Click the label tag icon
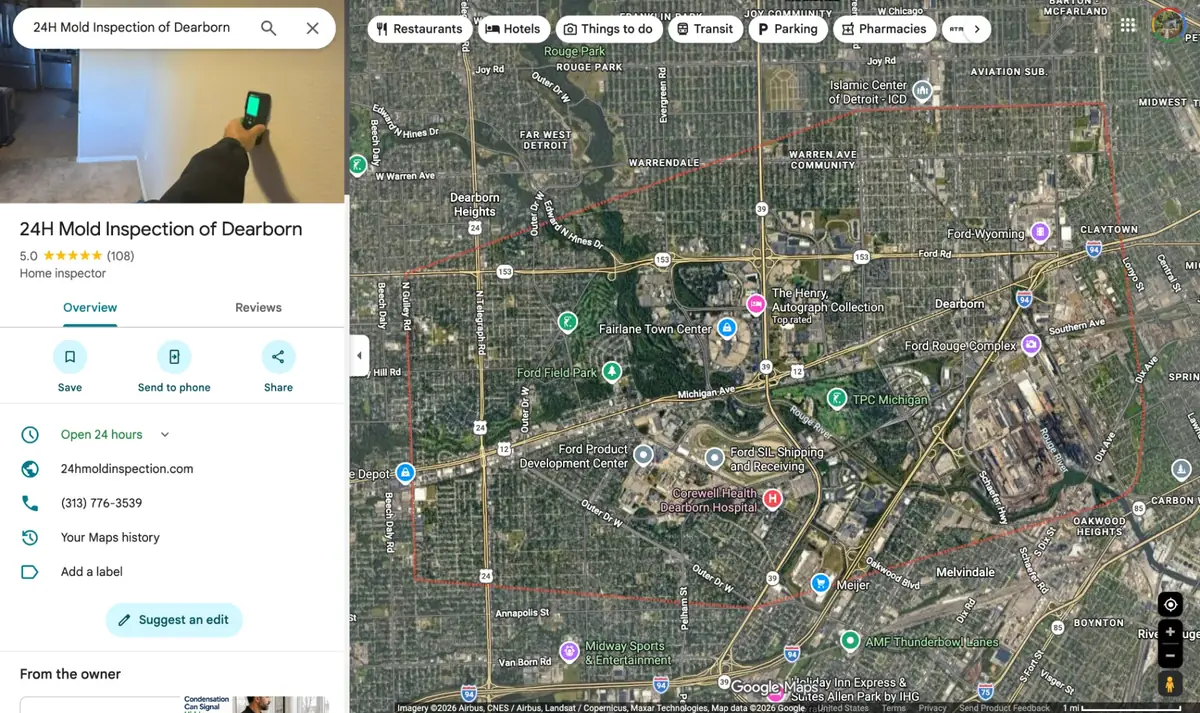This screenshot has width=1200, height=713. (30, 572)
